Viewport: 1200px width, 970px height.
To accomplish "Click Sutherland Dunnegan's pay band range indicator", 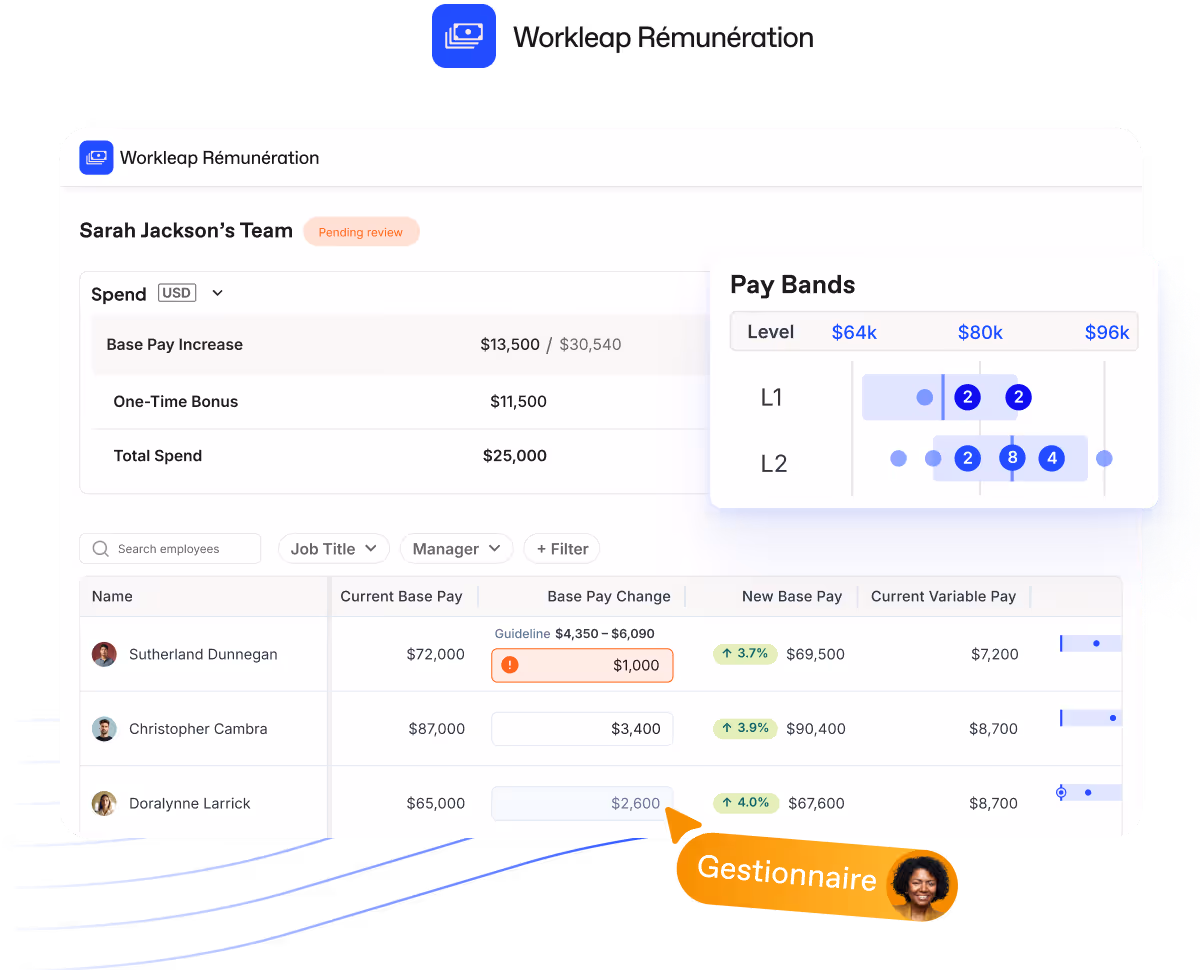I will click(x=1091, y=643).
